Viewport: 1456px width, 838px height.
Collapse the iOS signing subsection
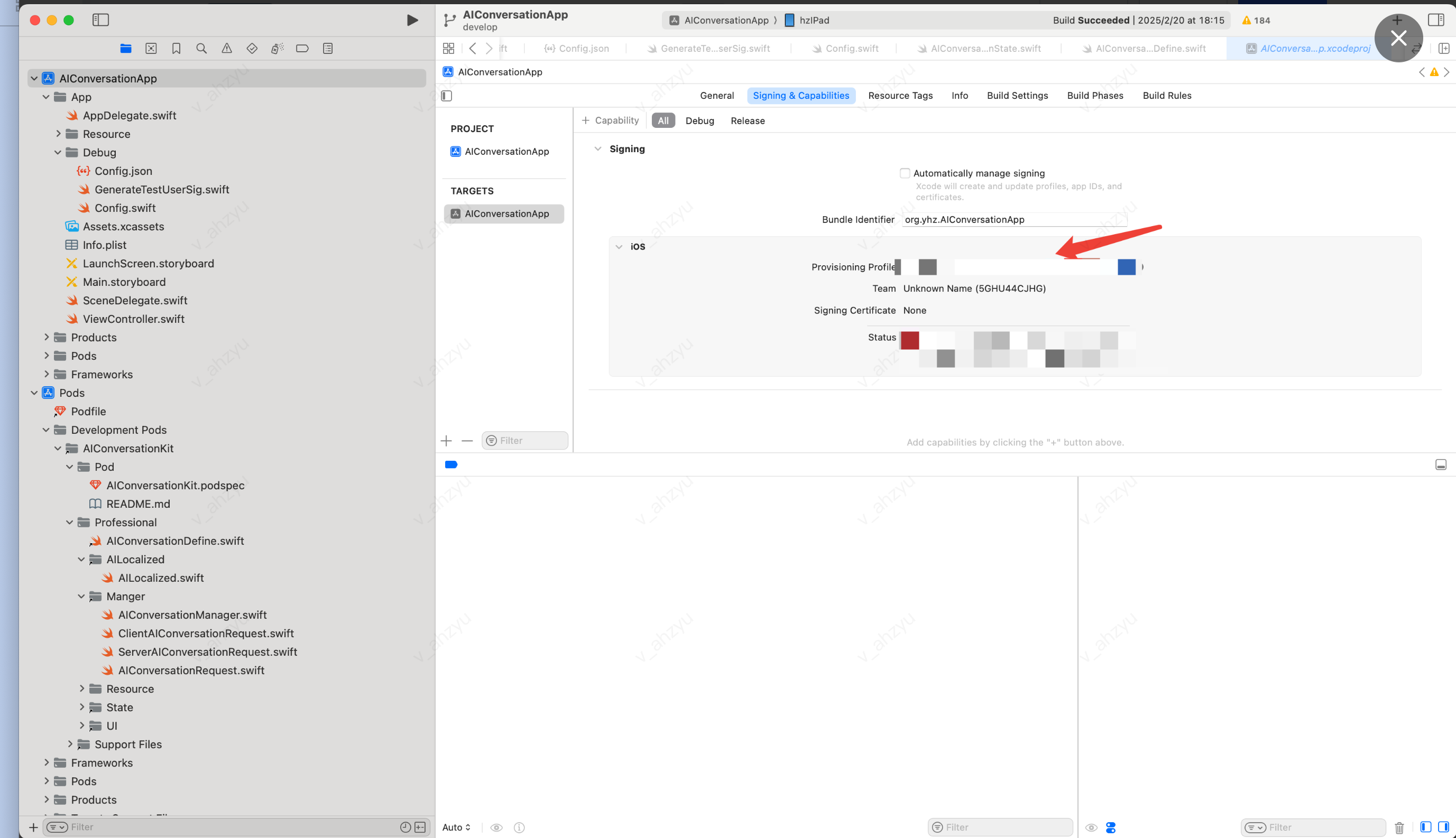coord(619,246)
